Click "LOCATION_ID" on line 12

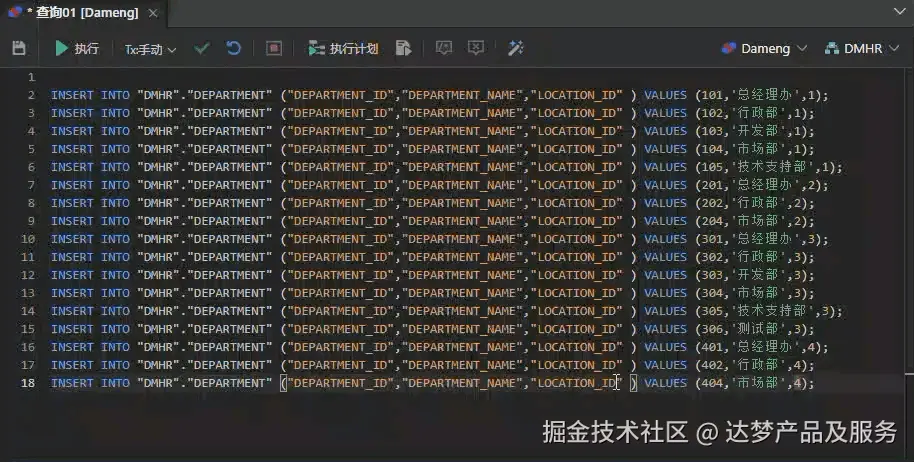[x=576, y=275]
